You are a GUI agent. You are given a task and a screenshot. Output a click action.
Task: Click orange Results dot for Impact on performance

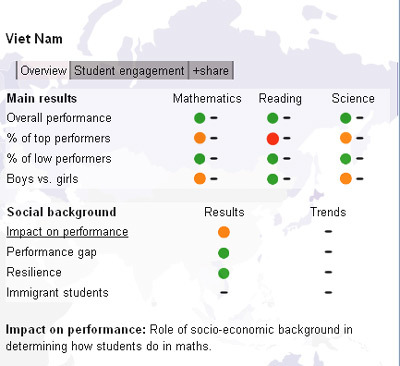[224, 232]
